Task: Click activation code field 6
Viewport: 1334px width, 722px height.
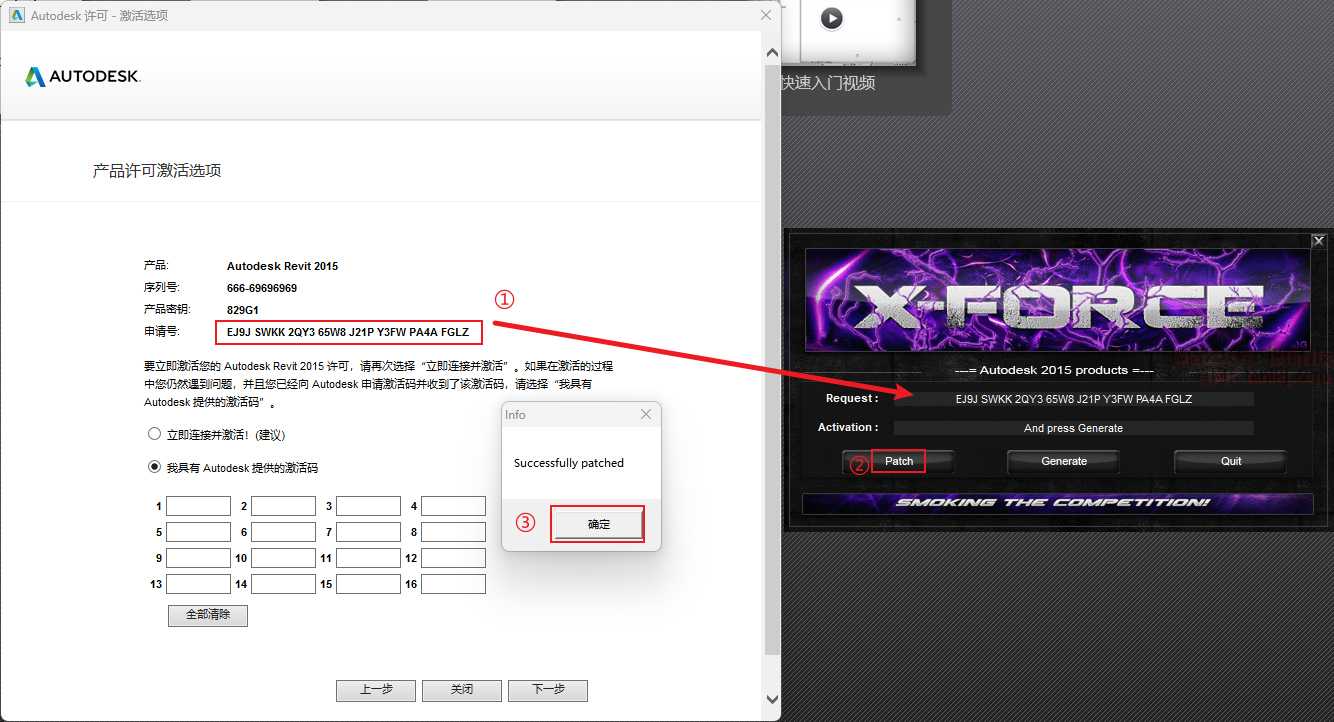Action: [283, 532]
